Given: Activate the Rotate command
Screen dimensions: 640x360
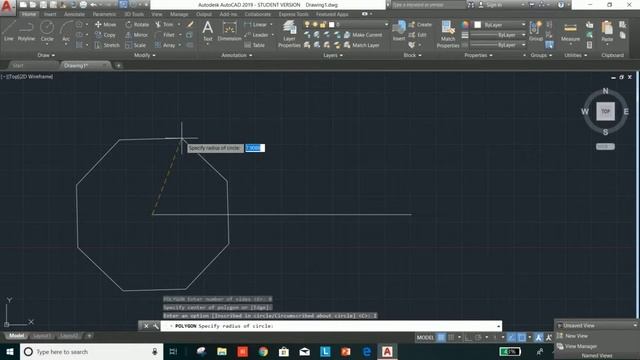Looking at the screenshot, I should pos(137,24).
